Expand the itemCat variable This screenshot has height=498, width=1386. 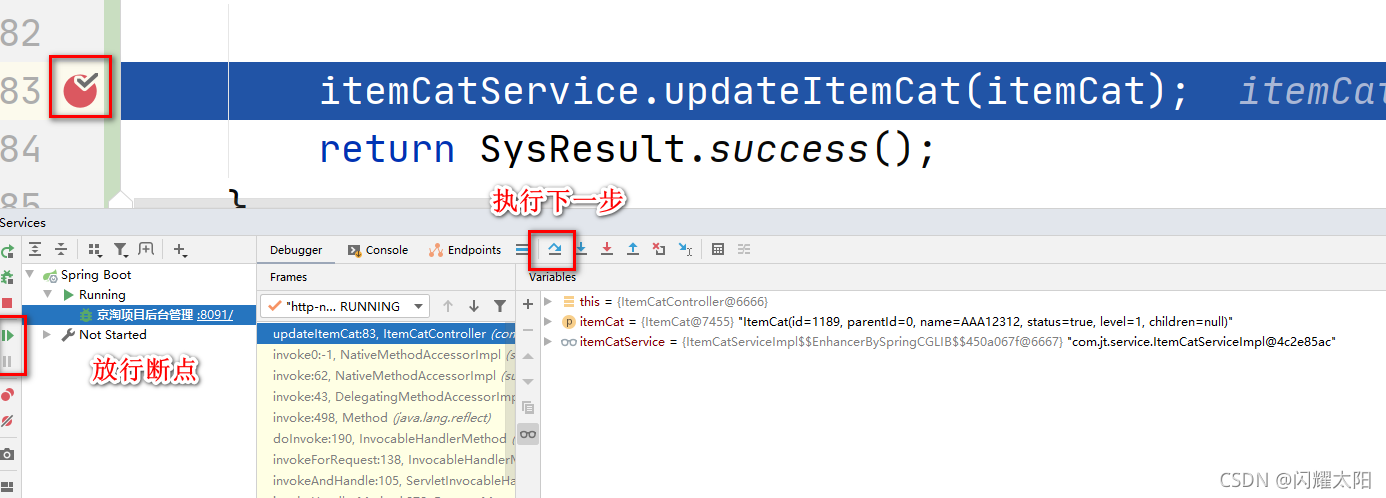(x=548, y=321)
